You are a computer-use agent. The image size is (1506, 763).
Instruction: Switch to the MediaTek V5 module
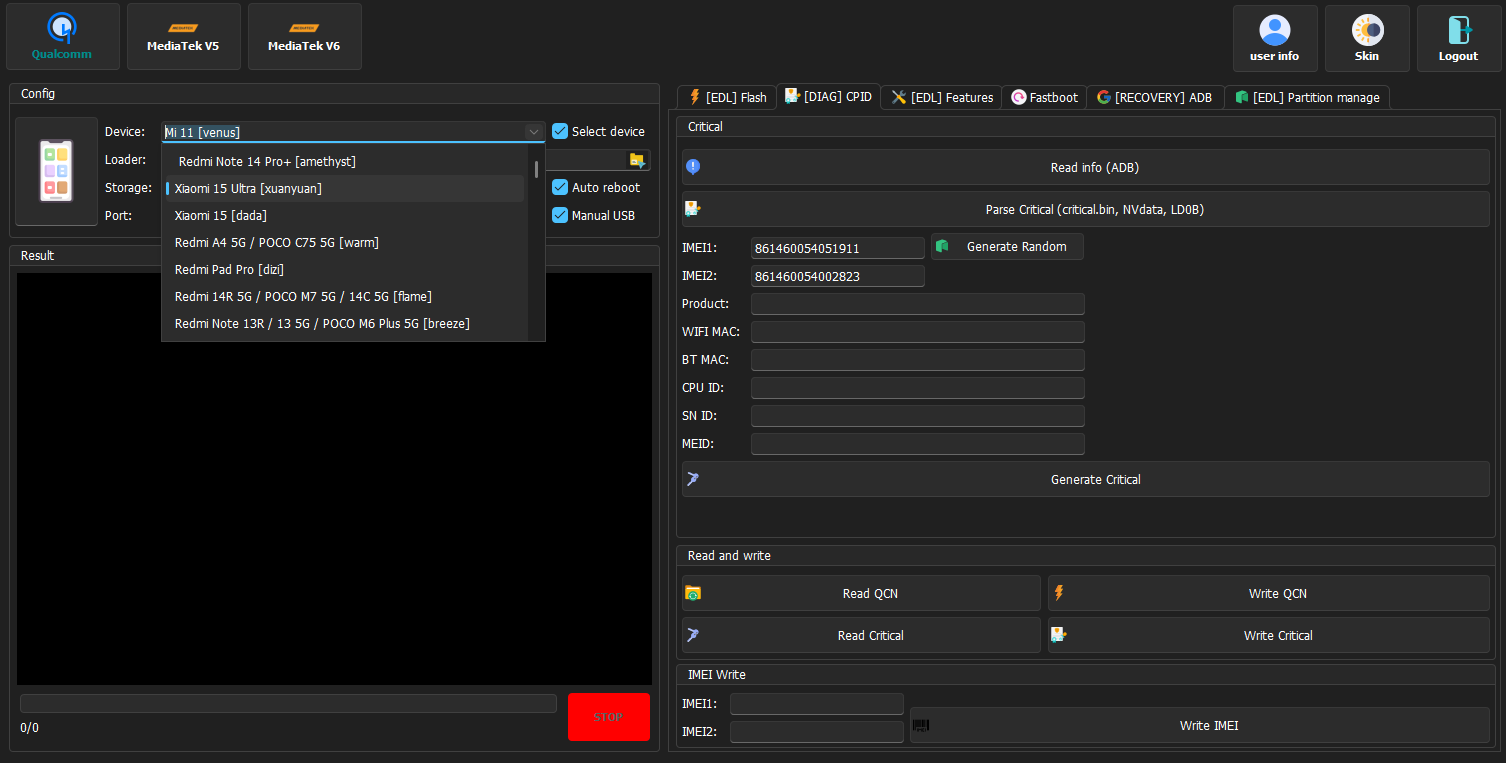(x=183, y=37)
